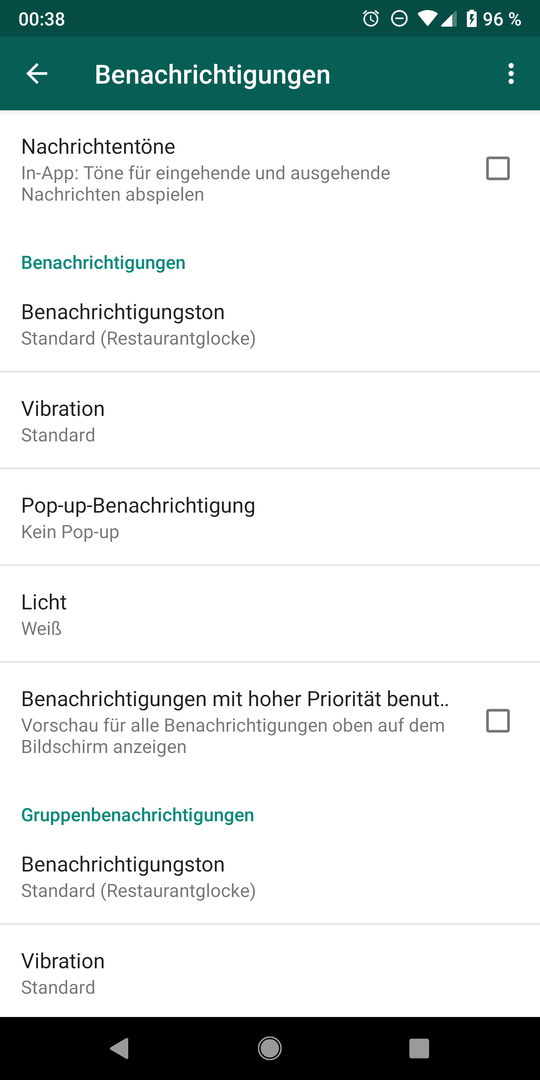This screenshot has height=1080, width=540.
Task: Open the three-dot overflow menu
Action: (510, 74)
